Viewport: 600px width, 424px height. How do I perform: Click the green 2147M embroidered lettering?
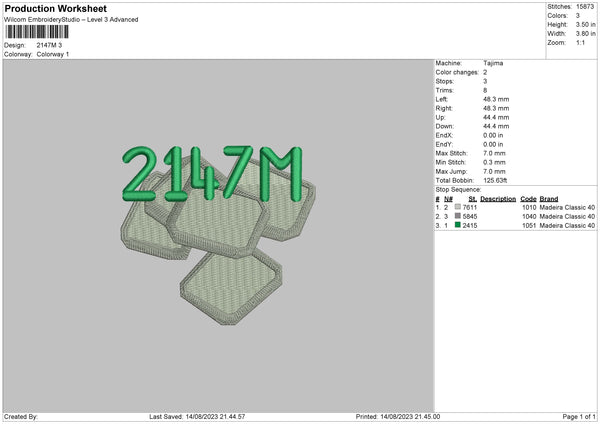tap(213, 173)
